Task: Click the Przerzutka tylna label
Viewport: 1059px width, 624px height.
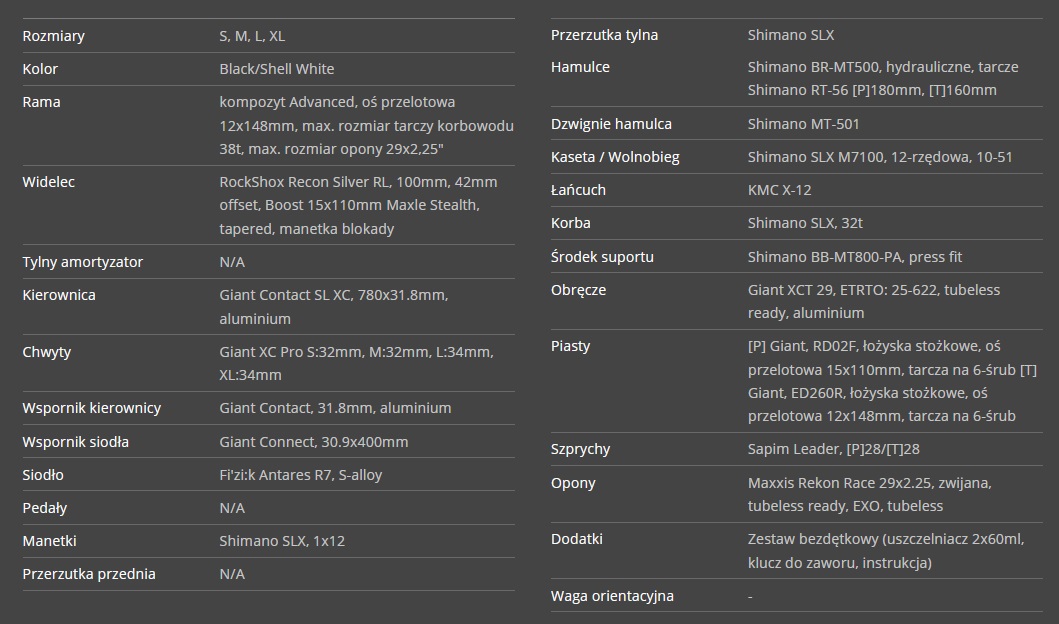Action: click(604, 35)
